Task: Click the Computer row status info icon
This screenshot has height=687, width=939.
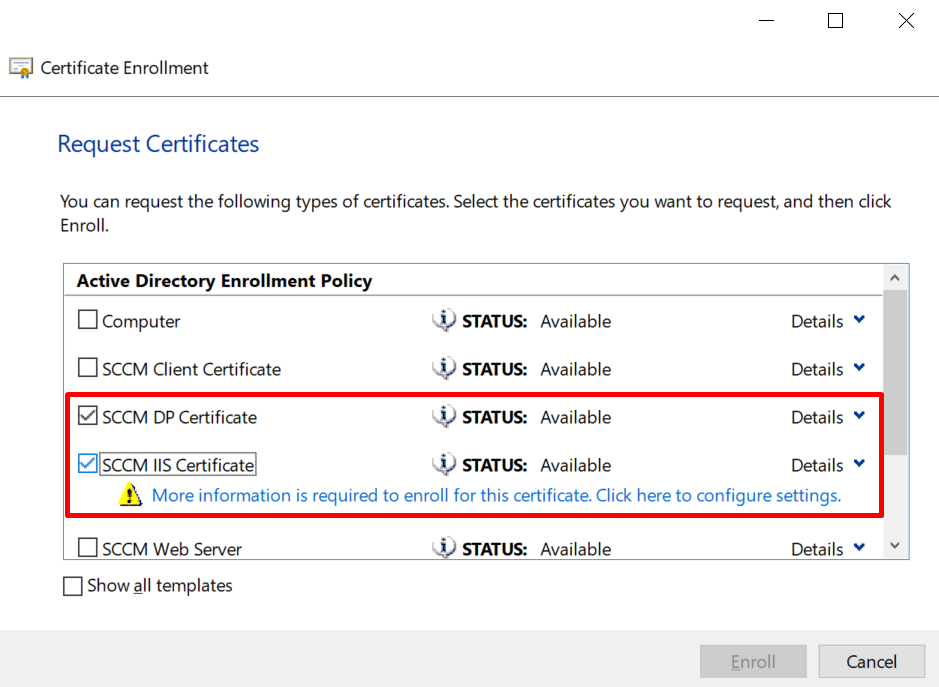Action: 444,320
